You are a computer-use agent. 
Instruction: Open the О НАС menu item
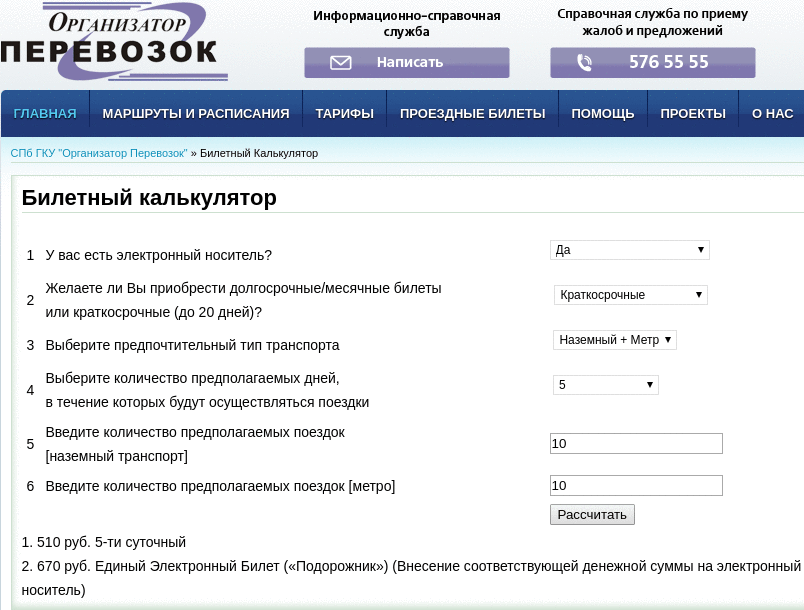[772, 114]
